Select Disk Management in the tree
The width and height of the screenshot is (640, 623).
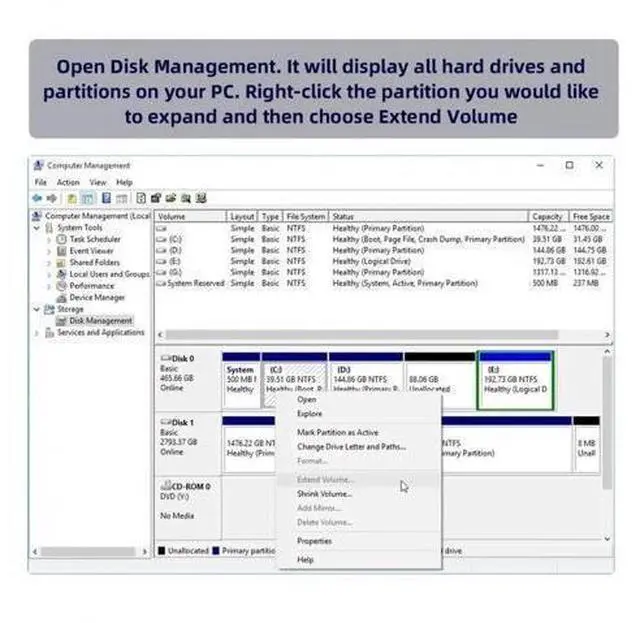pos(100,321)
